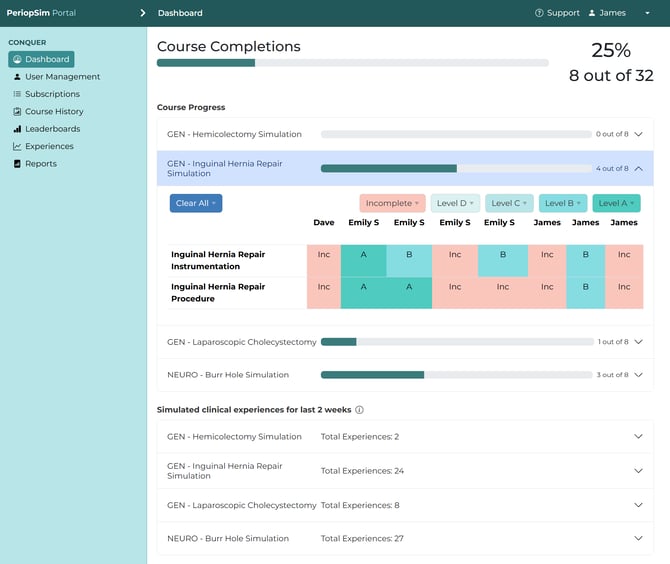This screenshot has width=670, height=564.
Task: Go to User Management
Action: tap(62, 77)
